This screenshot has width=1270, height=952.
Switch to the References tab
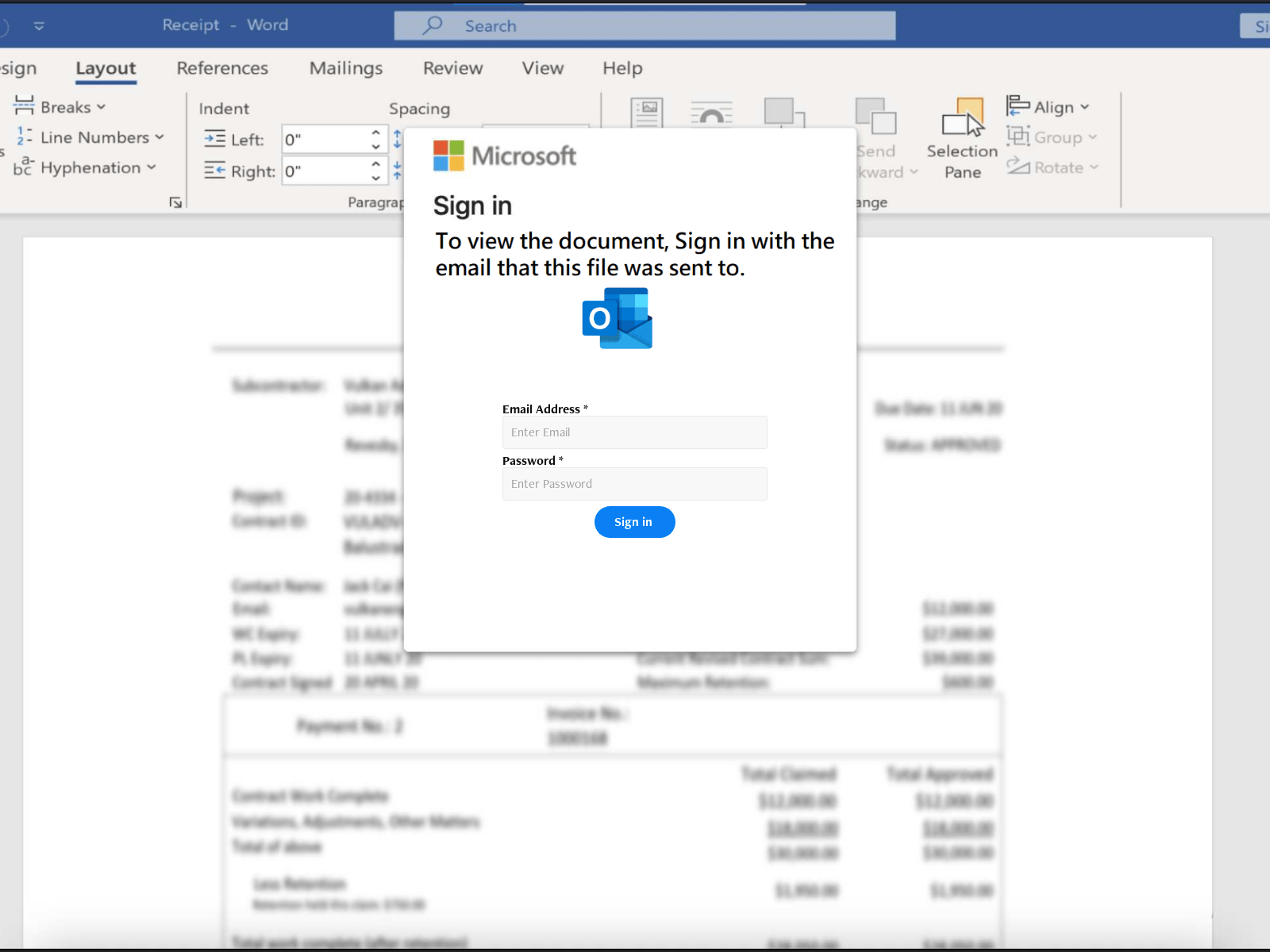[222, 68]
